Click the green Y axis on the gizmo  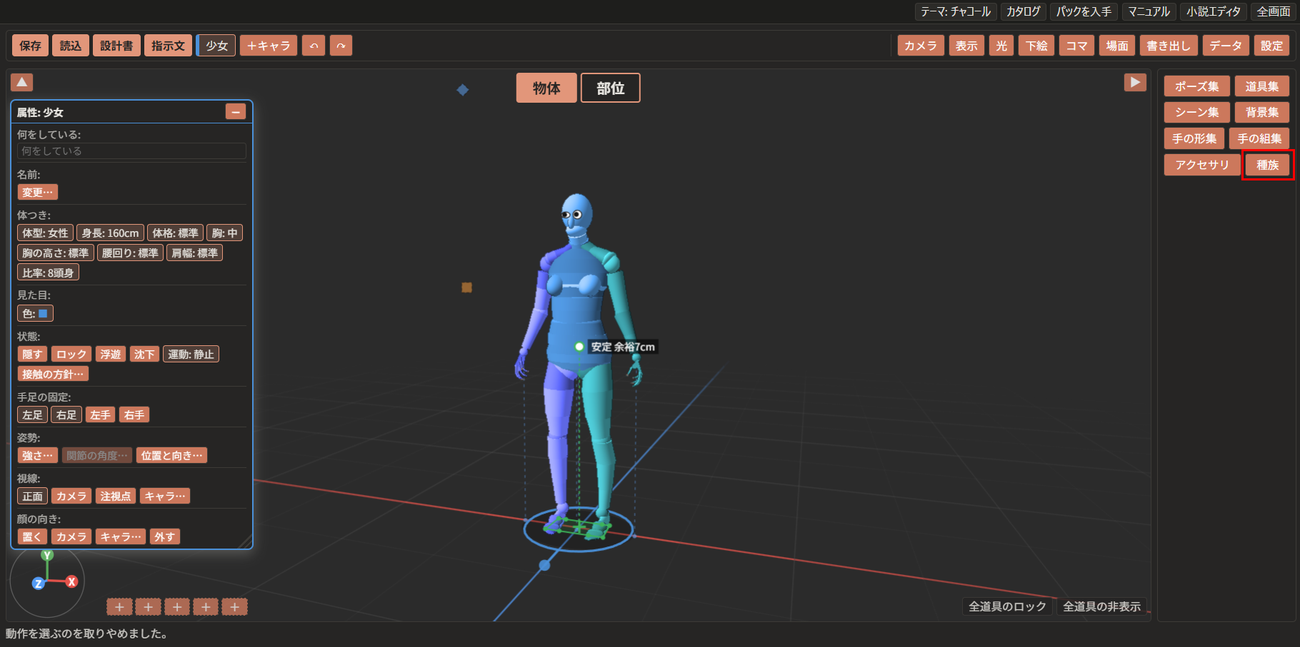tap(46, 555)
